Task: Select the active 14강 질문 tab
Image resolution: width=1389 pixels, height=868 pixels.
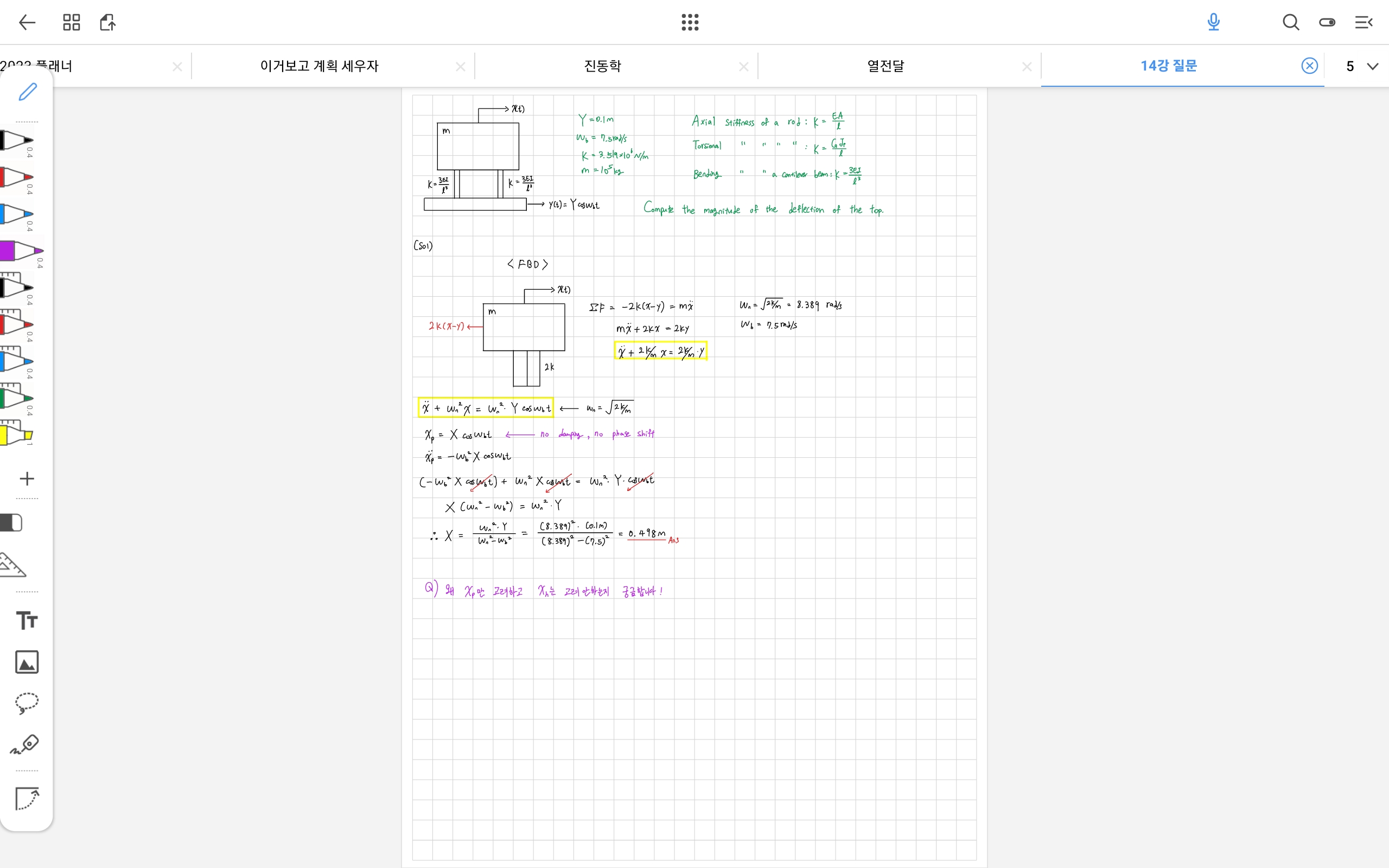Action: [x=1169, y=66]
